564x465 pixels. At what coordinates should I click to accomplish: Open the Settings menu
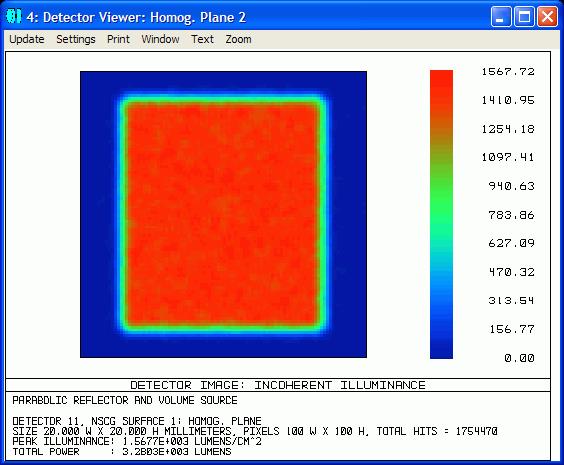[76, 39]
